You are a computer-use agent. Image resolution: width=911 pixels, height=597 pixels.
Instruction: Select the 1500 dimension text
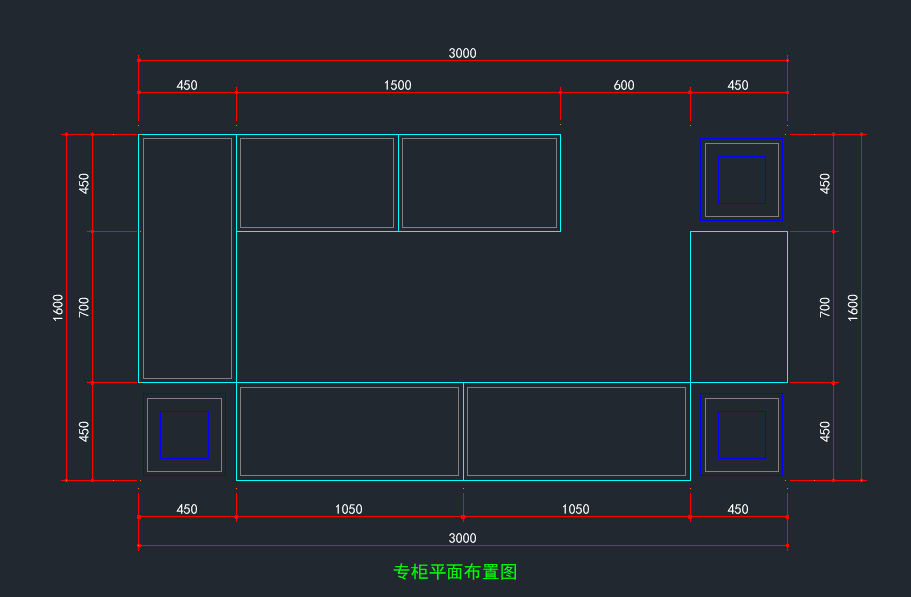(x=398, y=85)
